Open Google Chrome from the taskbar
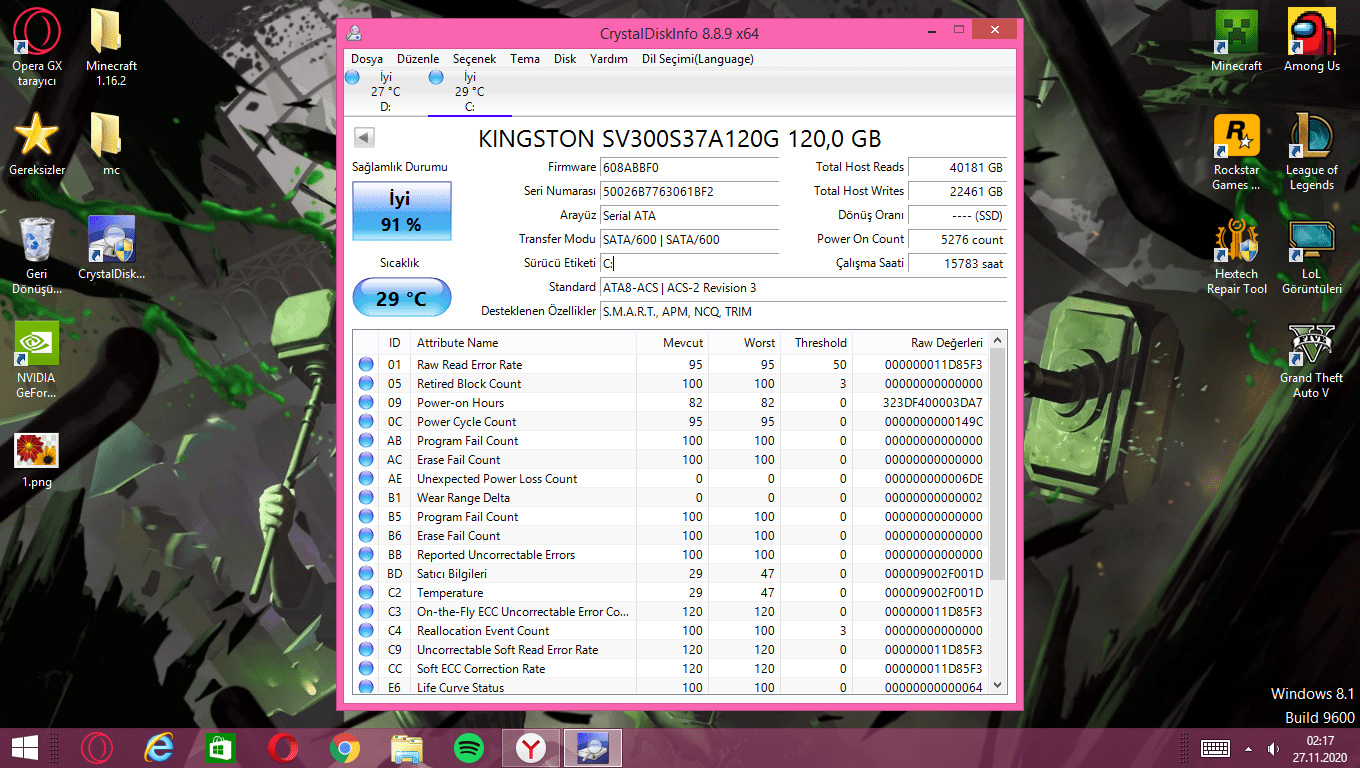1360x768 pixels. click(x=345, y=748)
